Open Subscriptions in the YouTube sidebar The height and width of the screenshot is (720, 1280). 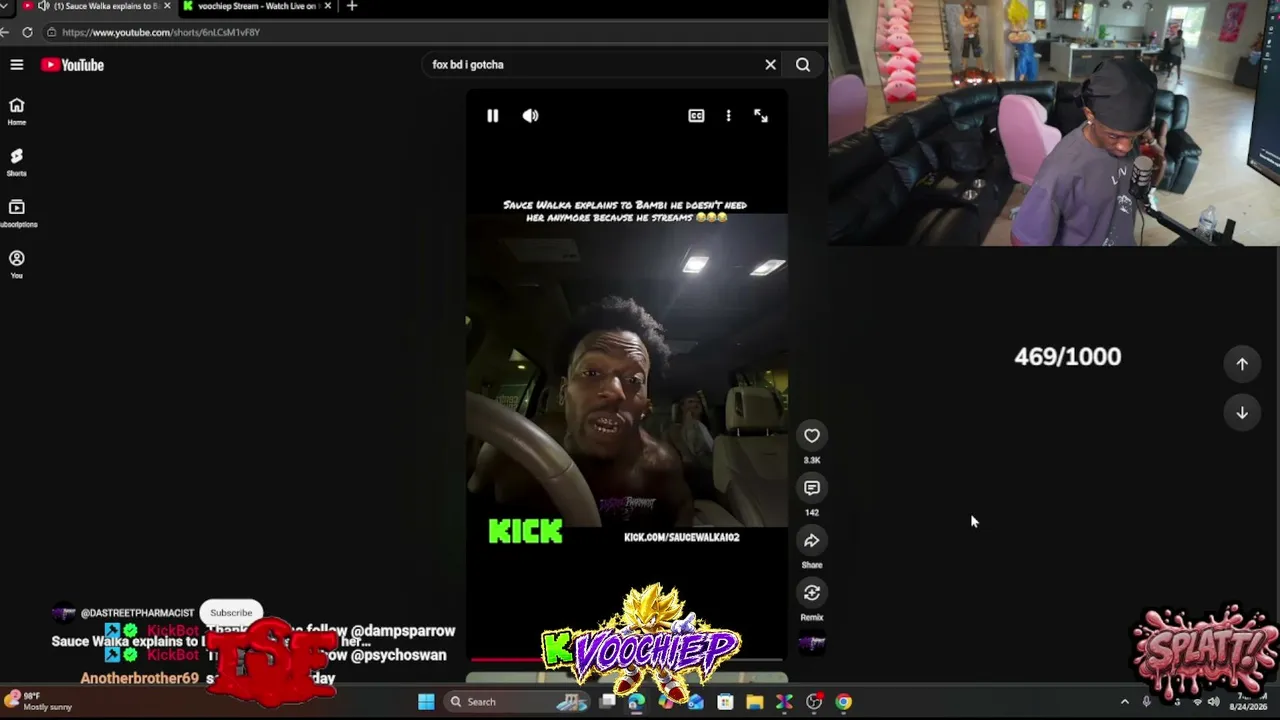pos(17,213)
